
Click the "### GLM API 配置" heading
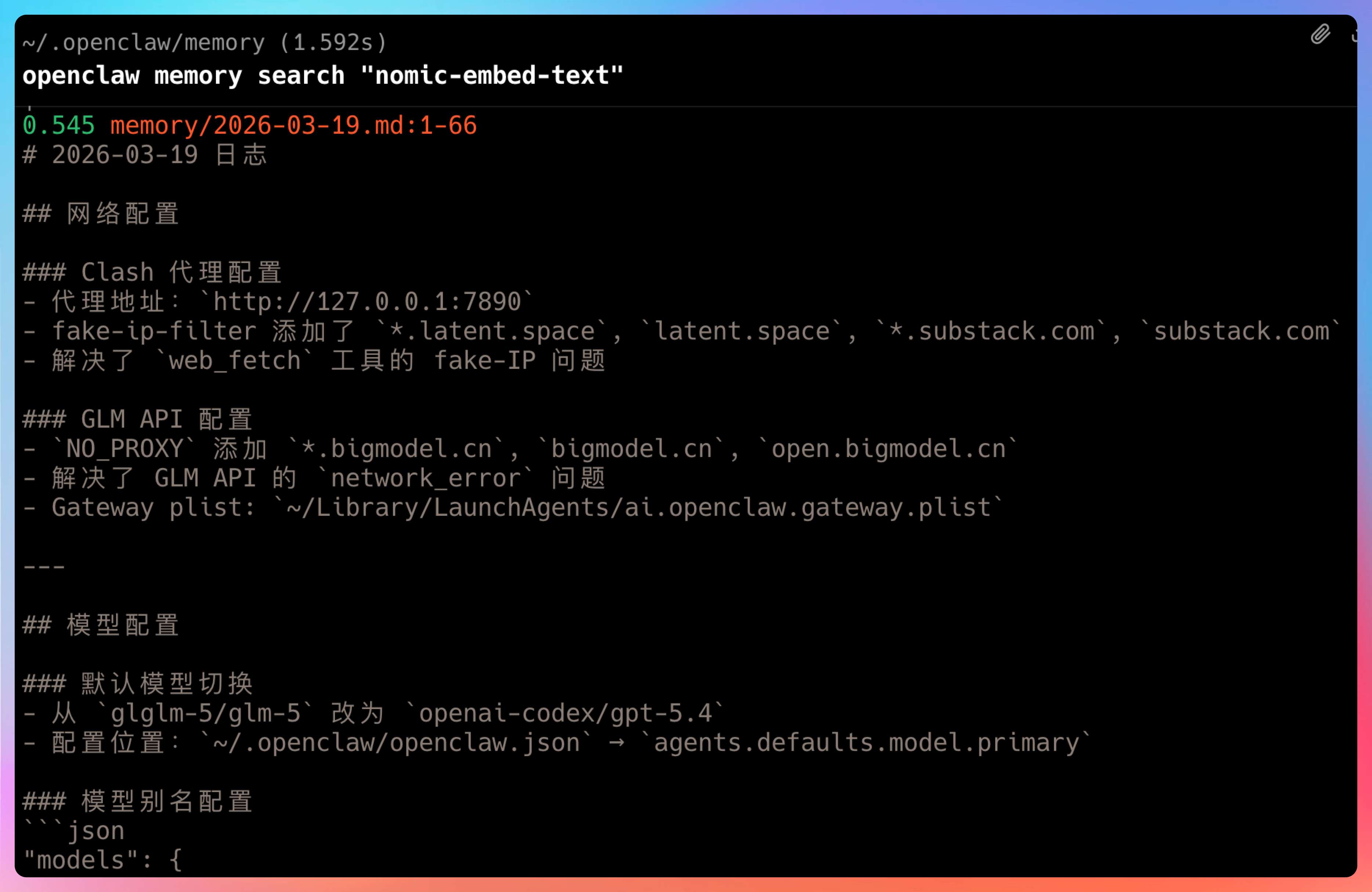coord(137,419)
